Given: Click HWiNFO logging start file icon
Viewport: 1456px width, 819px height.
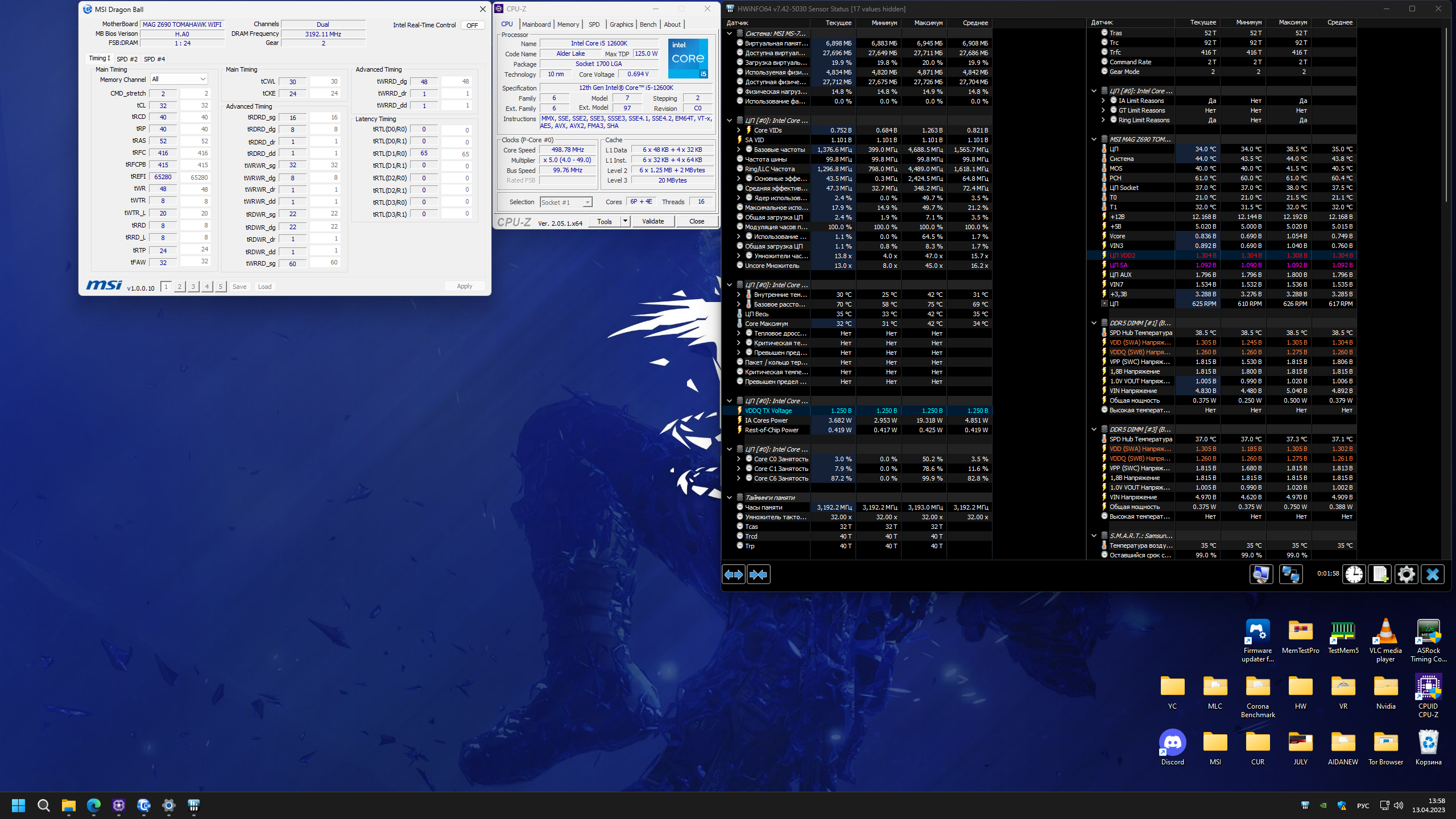Looking at the screenshot, I should (x=1380, y=574).
